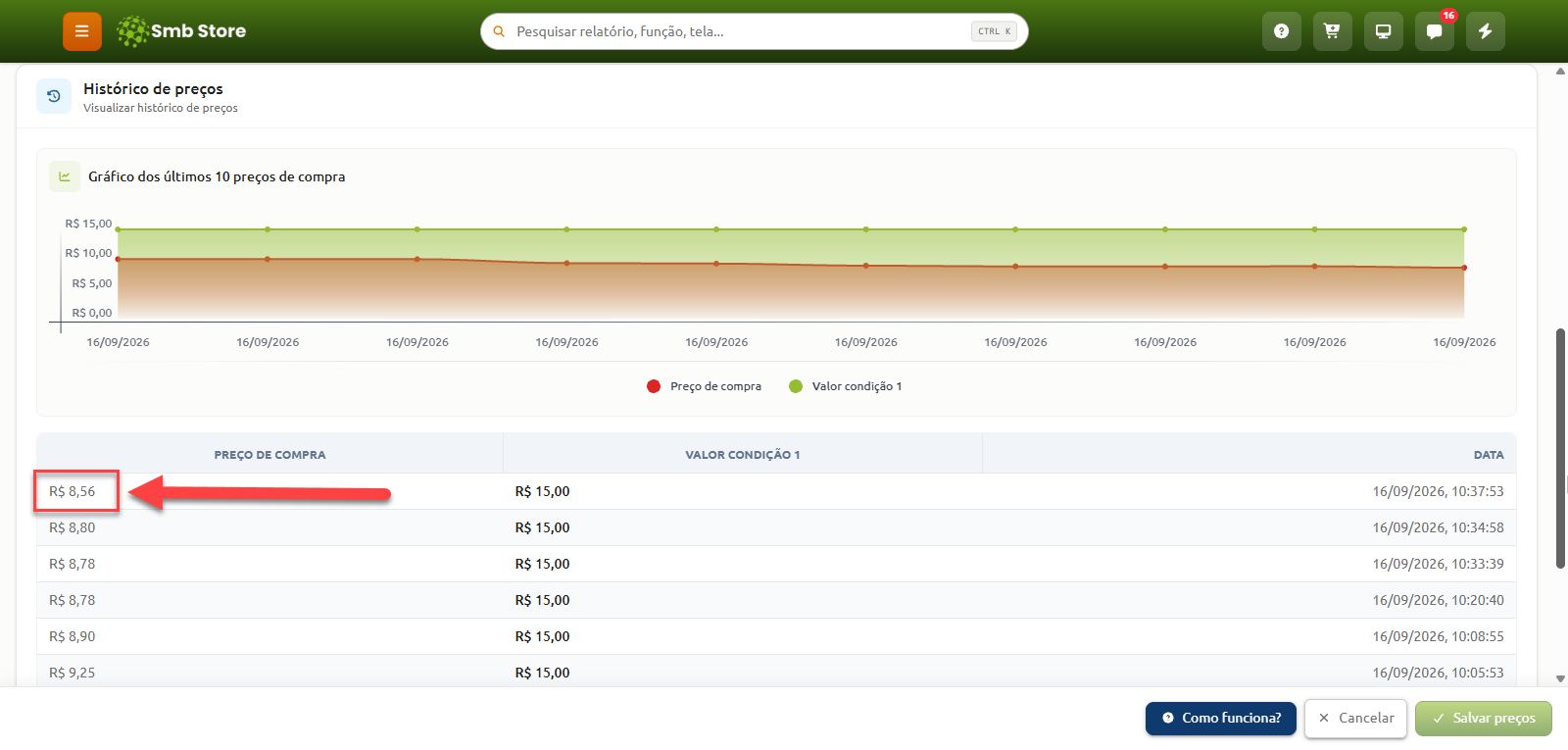
Task: Click the scrollbar down arrow
Action: tap(1560, 678)
